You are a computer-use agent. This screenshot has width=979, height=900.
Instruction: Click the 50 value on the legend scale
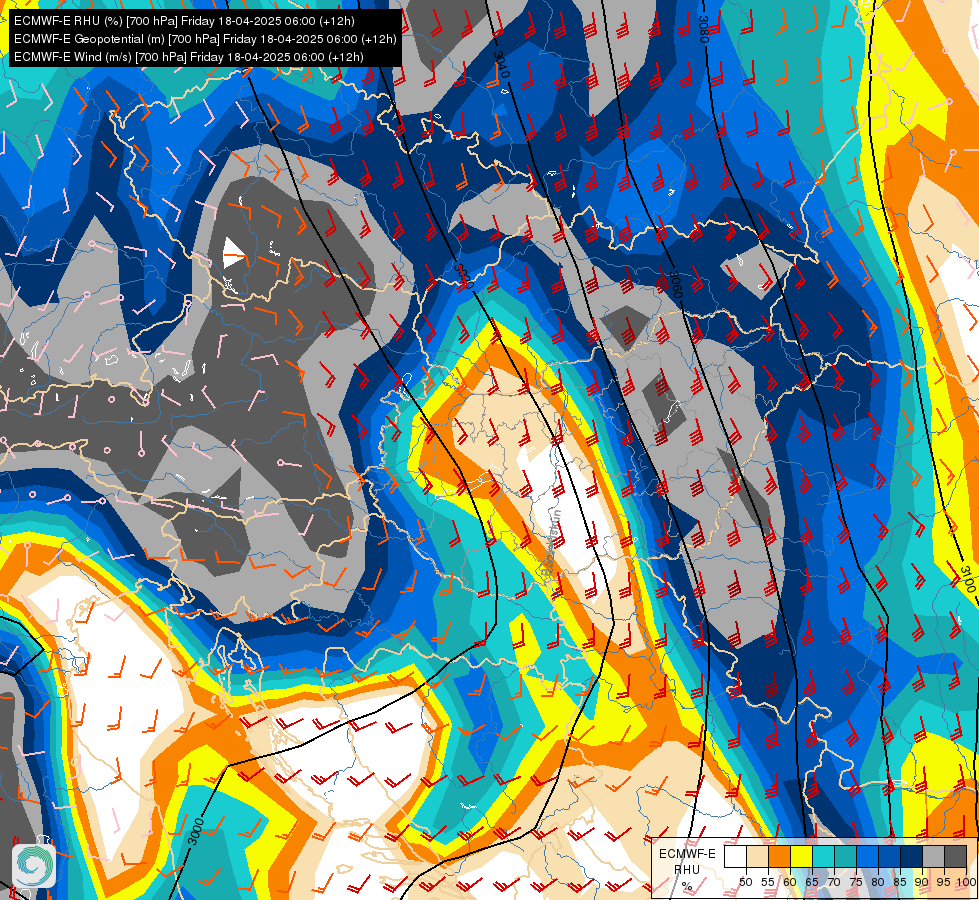tap(745, 882)
